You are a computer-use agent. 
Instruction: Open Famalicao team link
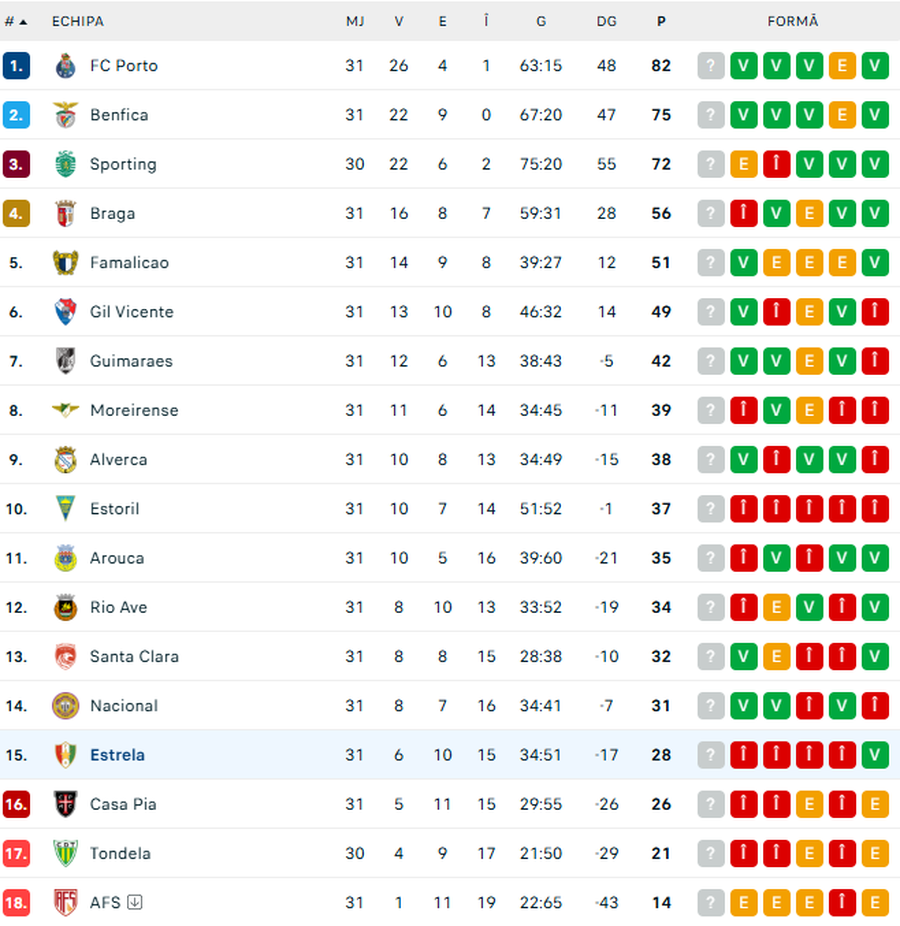(x=129, y=263)
